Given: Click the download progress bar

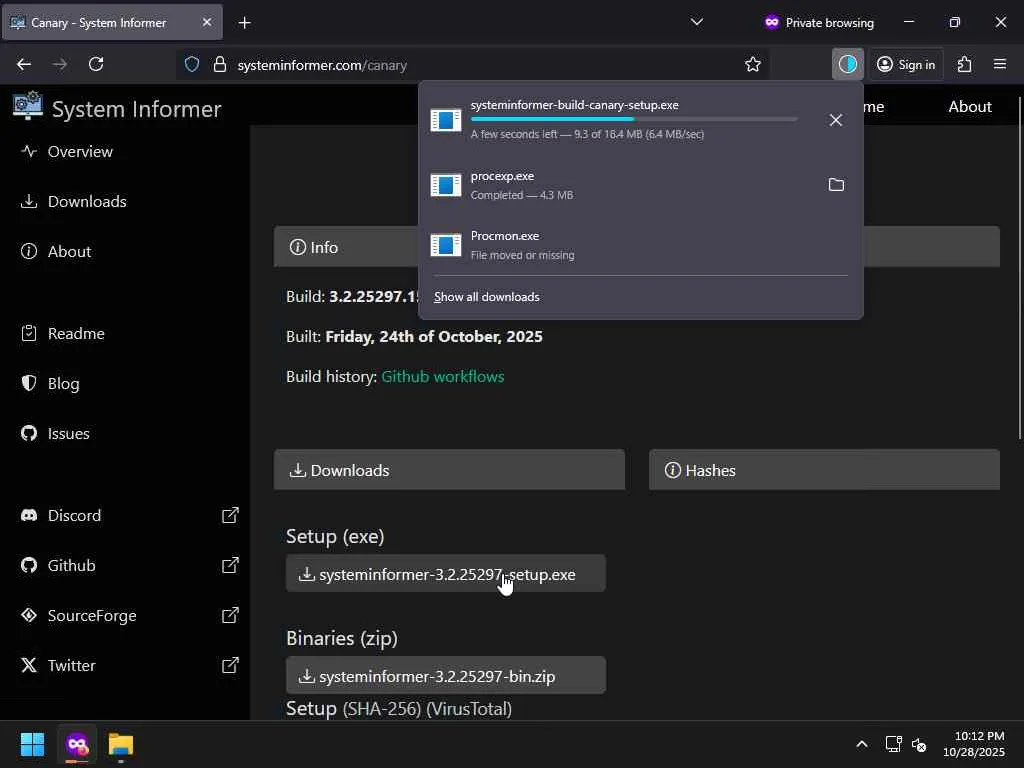Looking at the screenshot, I should point(633,120).
